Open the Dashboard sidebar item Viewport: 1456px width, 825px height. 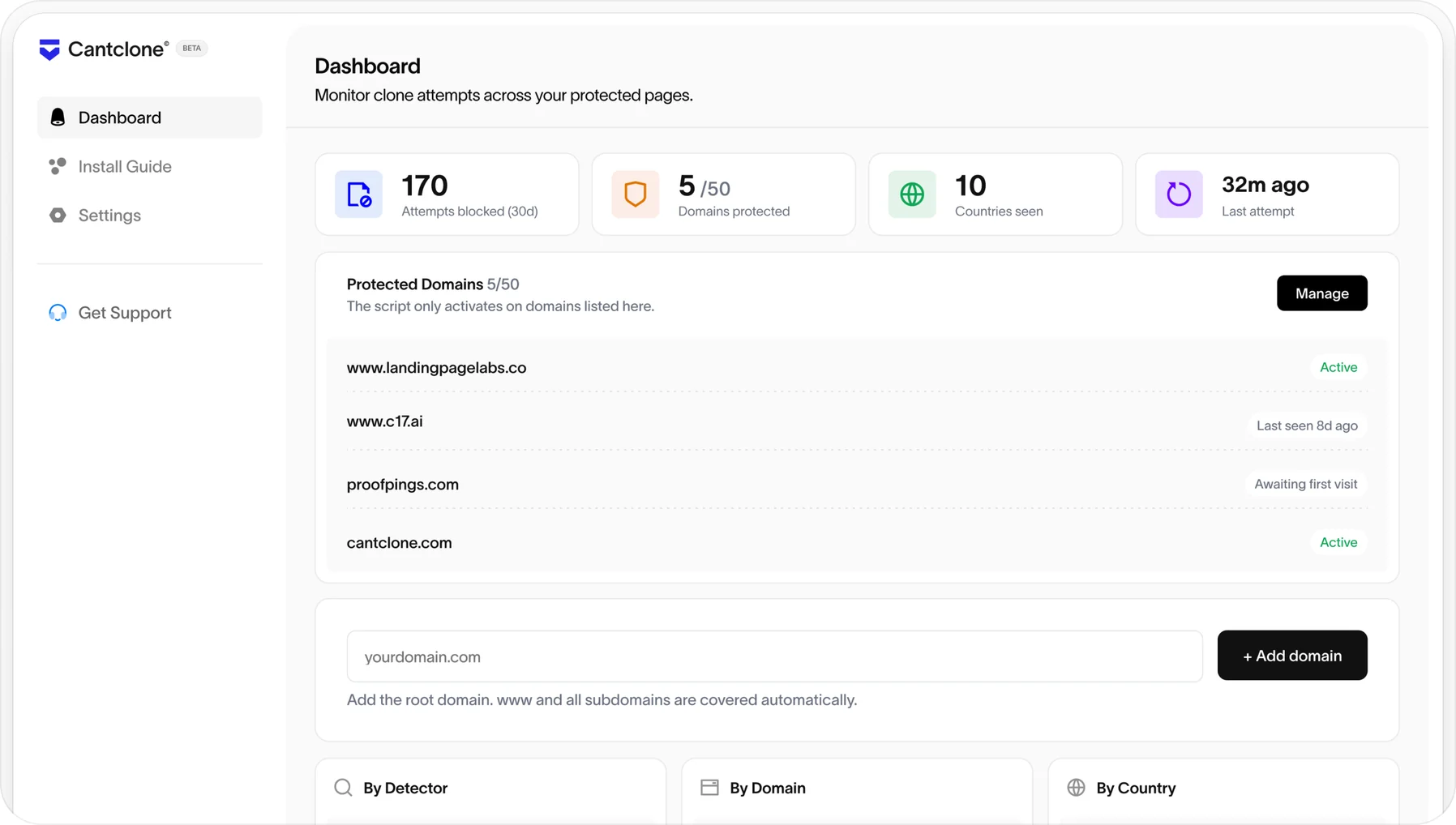coord(150,118)
